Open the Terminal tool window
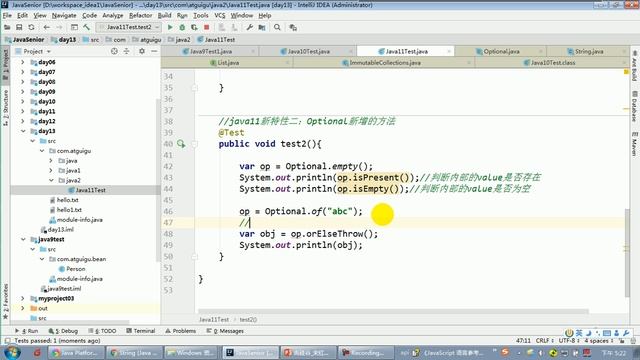Viewport: 640px width, 360px height. click(141, 331)
